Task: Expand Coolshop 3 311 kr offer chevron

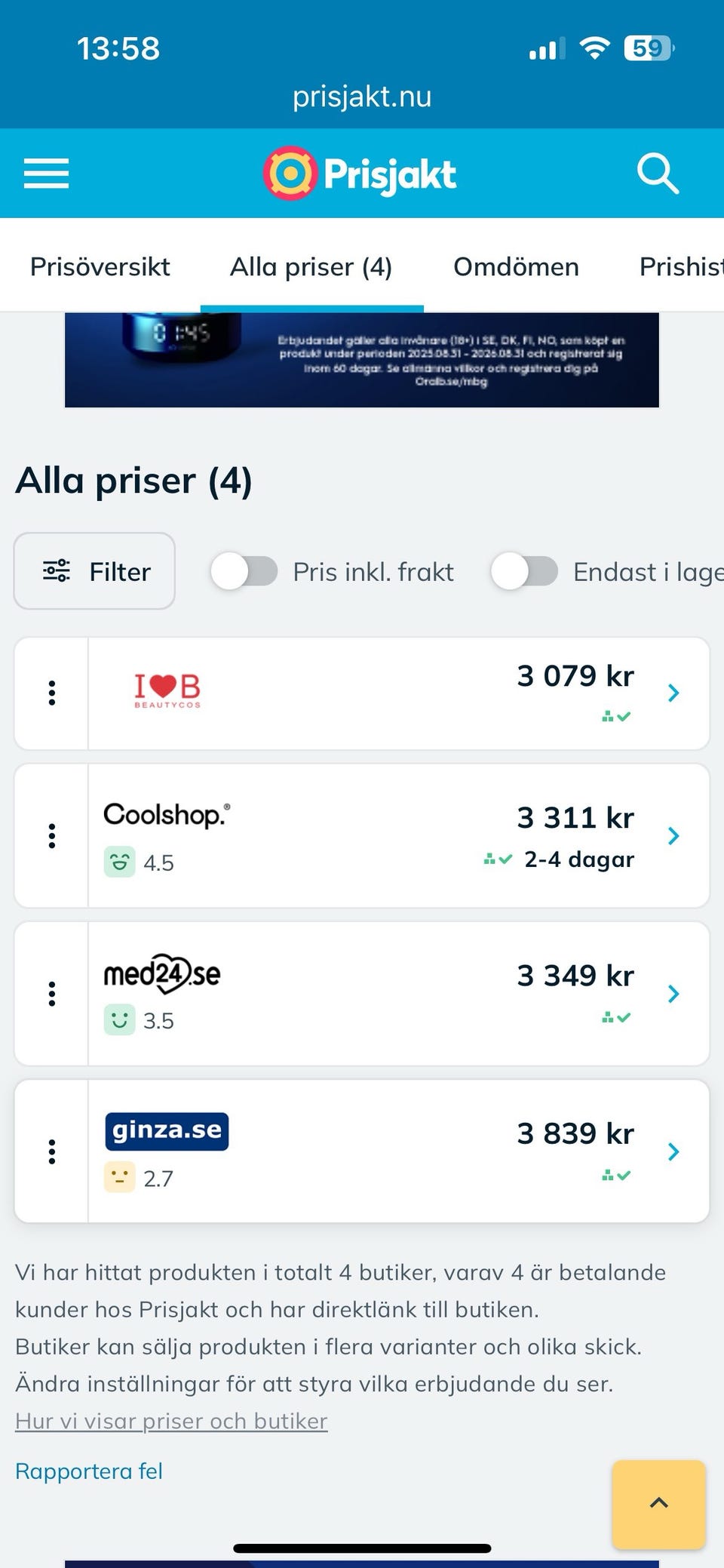Action: point(673,836)
